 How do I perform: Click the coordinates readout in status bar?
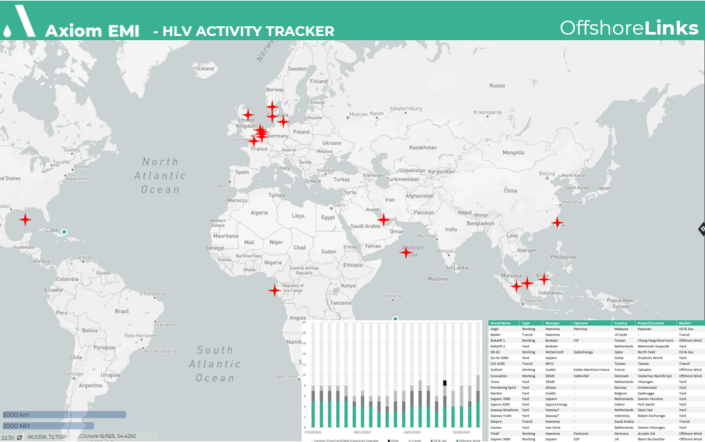tap(47, 437)
